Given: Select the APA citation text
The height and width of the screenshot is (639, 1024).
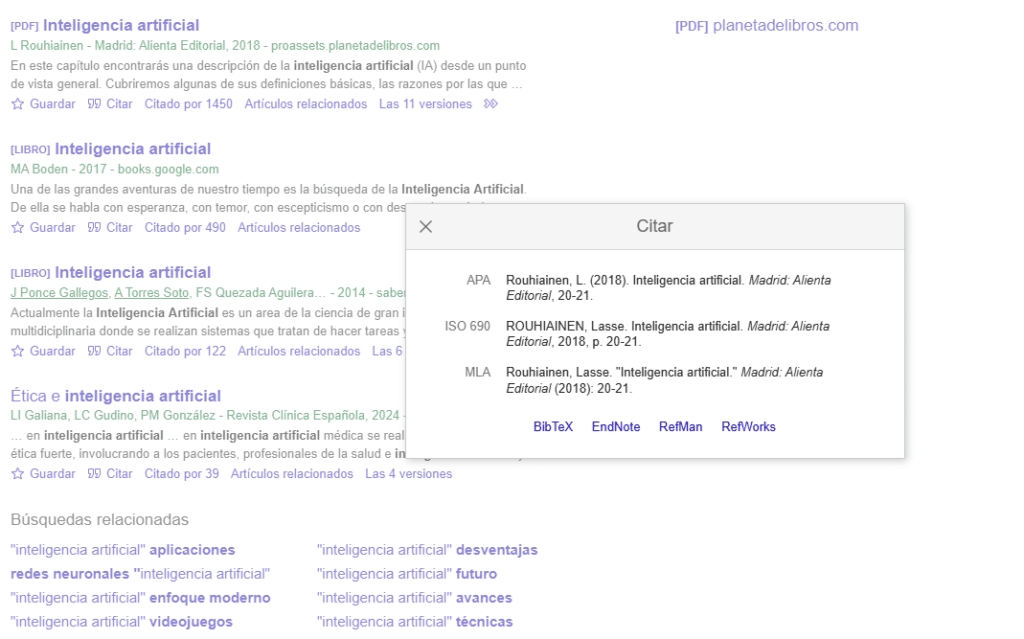Looking at the screenshot, I should pos(668,288).
